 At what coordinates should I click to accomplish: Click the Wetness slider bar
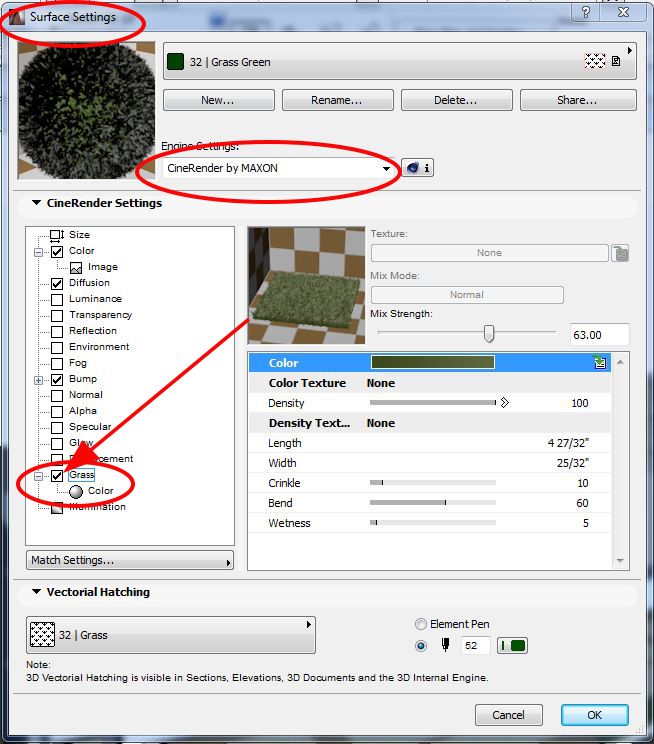[x=433, y=522]
